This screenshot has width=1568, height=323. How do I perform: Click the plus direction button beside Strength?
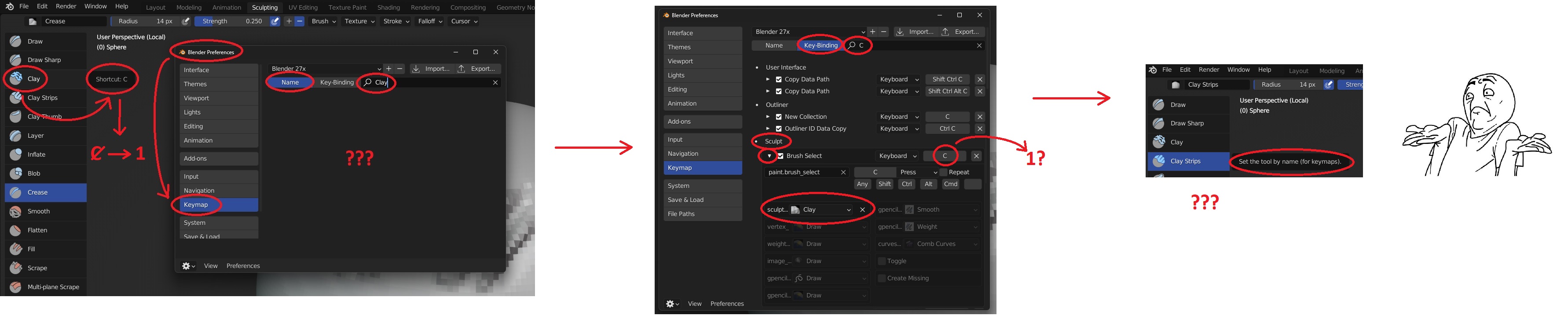click(x=289, y=21)
